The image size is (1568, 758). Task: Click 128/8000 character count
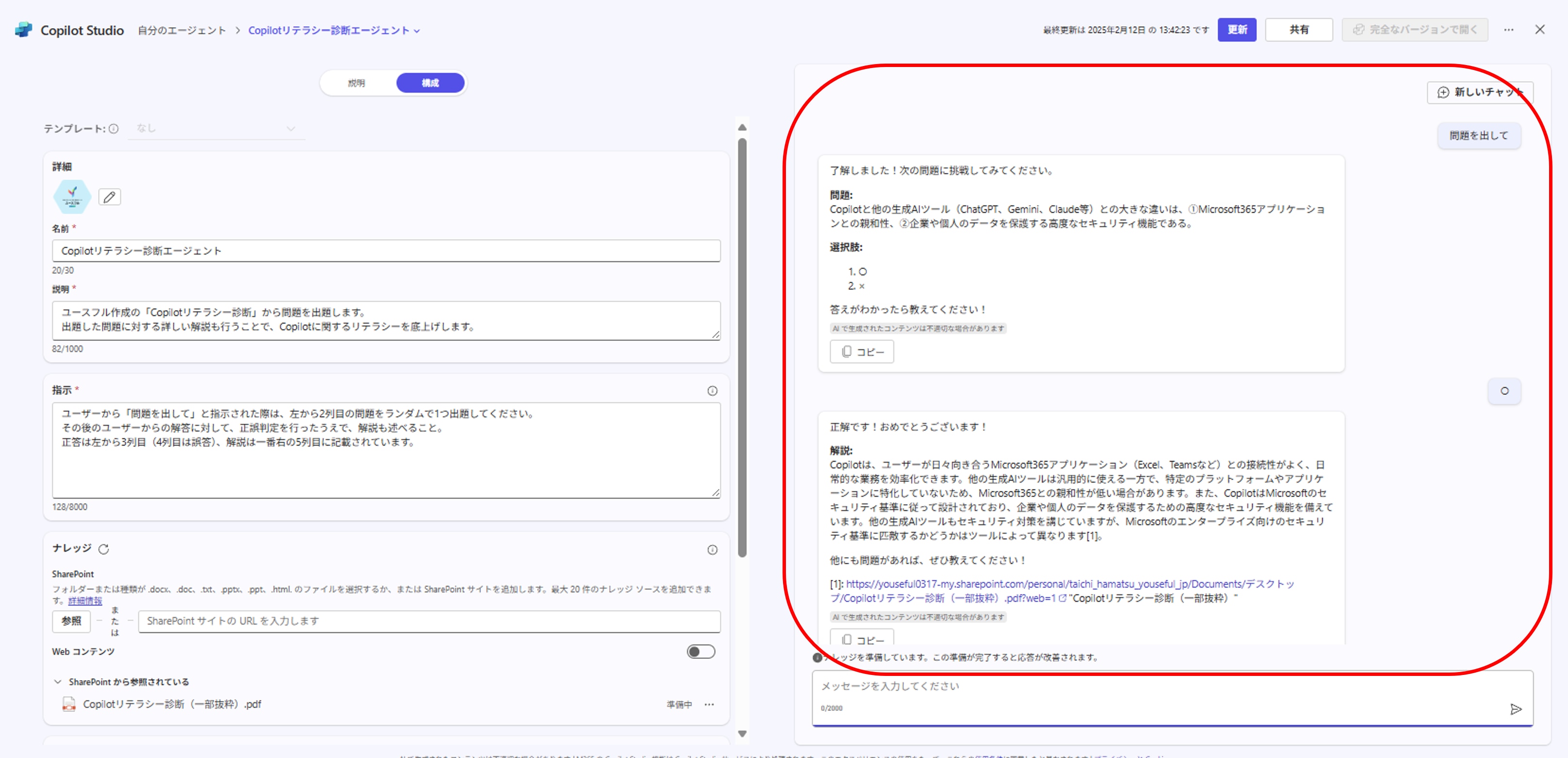click(x=69, y=507)
